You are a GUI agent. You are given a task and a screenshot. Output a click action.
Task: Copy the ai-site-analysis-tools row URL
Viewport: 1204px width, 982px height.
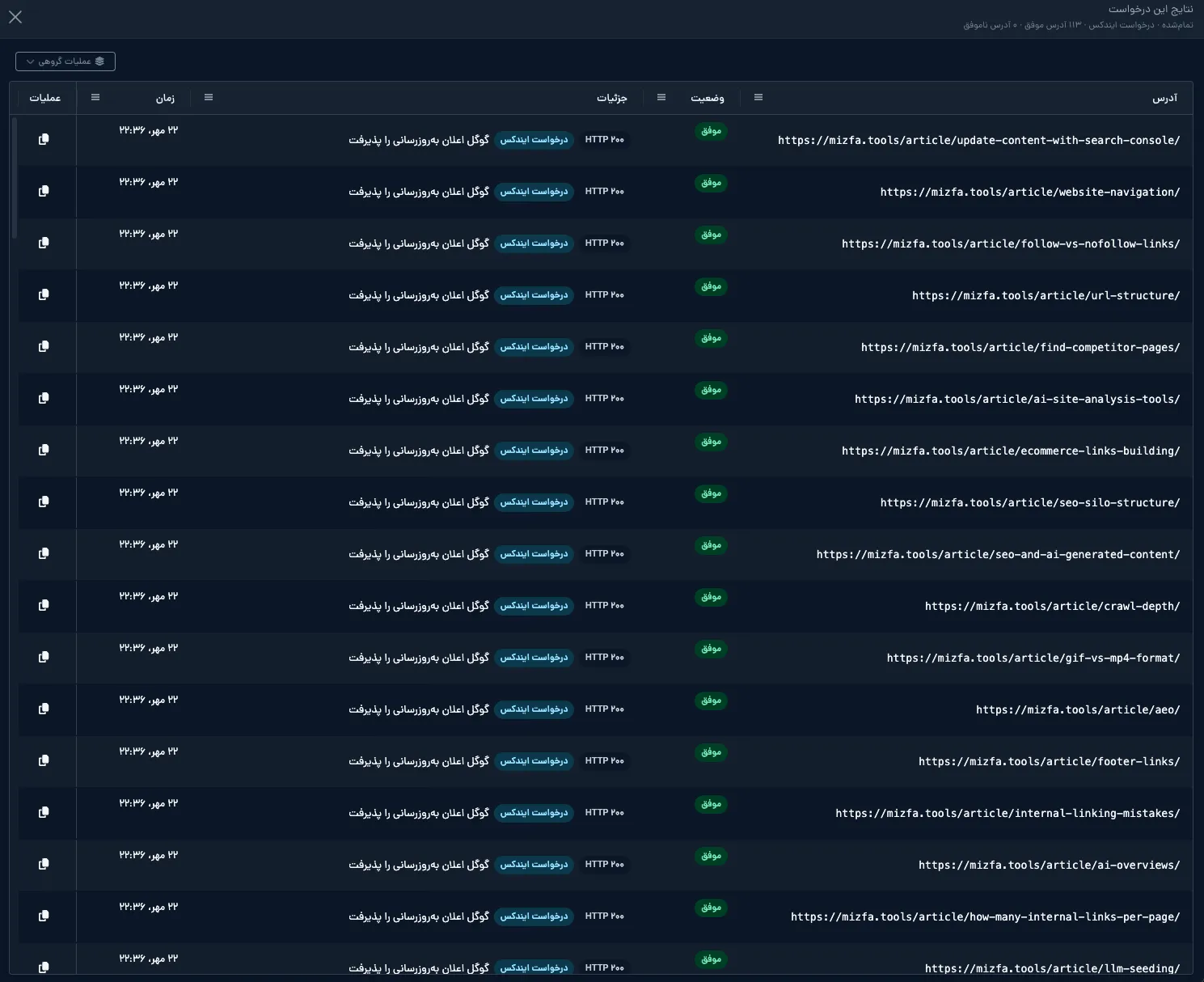pos(44,398)
